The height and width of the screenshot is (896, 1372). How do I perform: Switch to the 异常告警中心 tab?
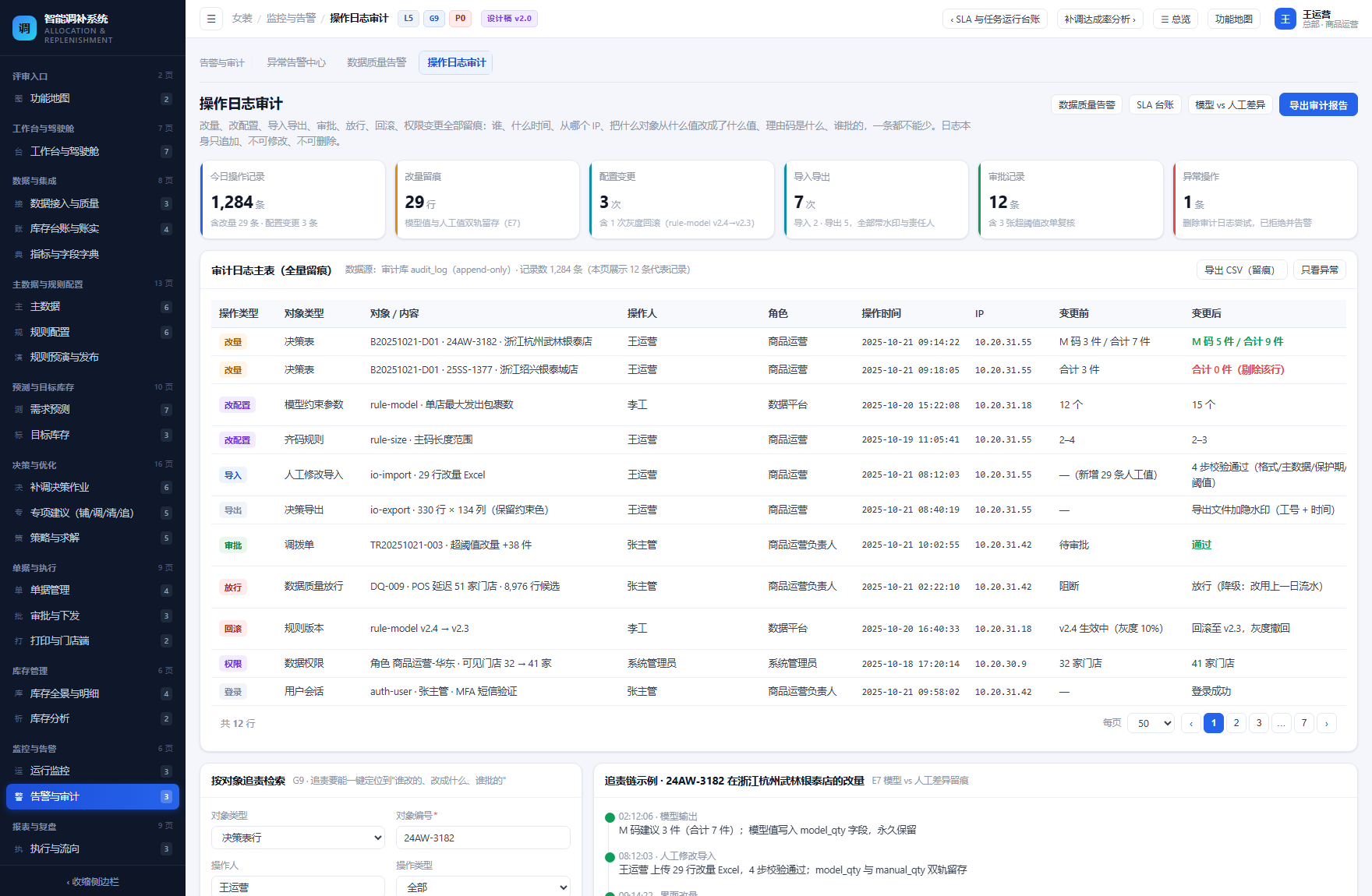[296, 62]
